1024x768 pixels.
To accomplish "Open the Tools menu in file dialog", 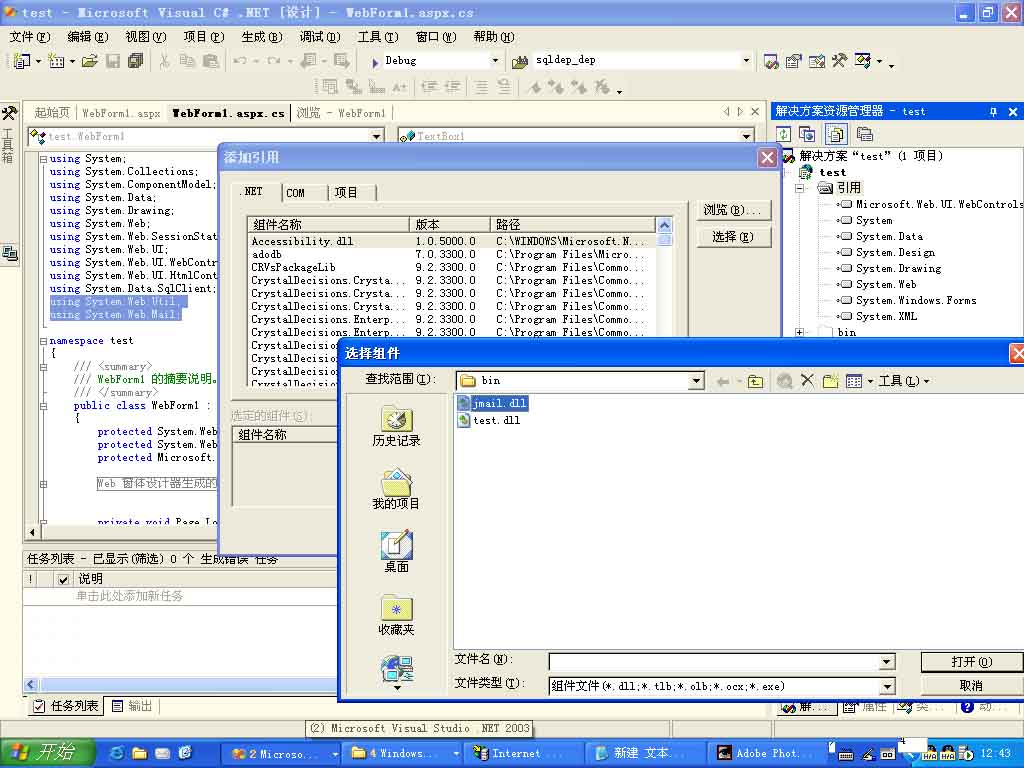I will tap(903, 381).
